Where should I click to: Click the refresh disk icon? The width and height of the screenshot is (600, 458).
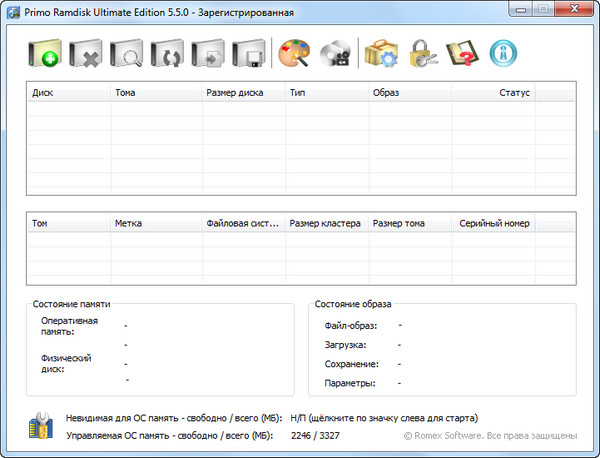(168, 53)
